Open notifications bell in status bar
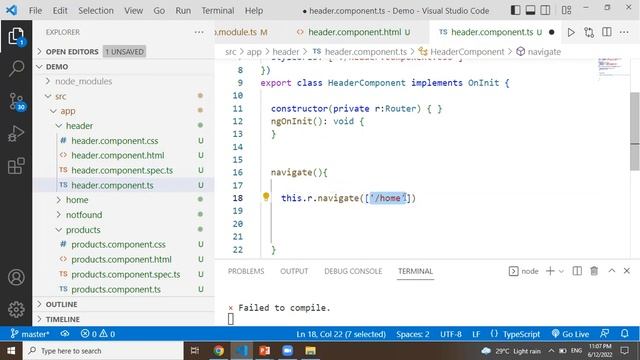Screen dimensions: 640x360 click(624, 334)
